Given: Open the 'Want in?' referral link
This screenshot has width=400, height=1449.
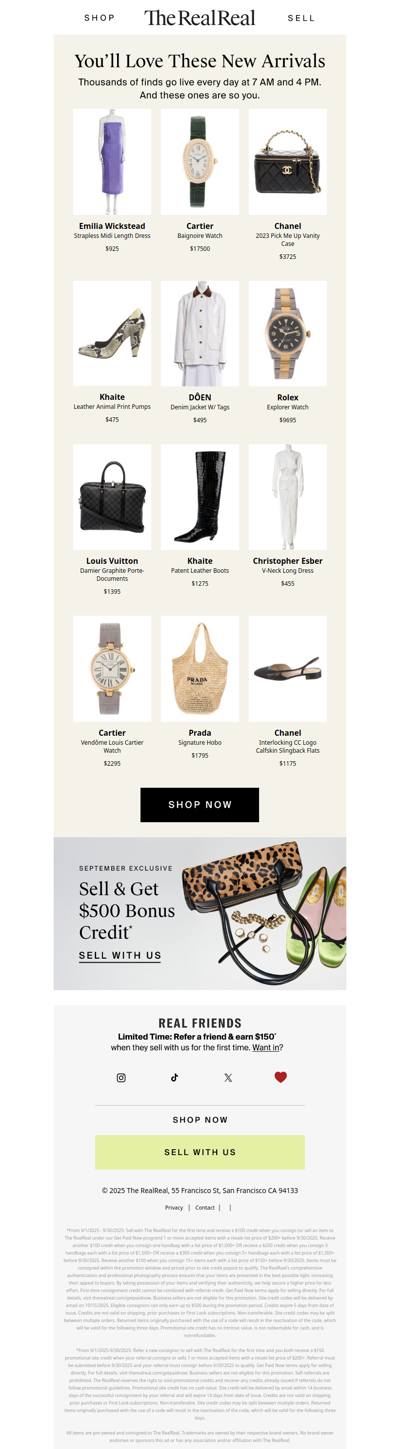Looking at the screenshot, I should pyautogui.click(x=267, y=1048).
